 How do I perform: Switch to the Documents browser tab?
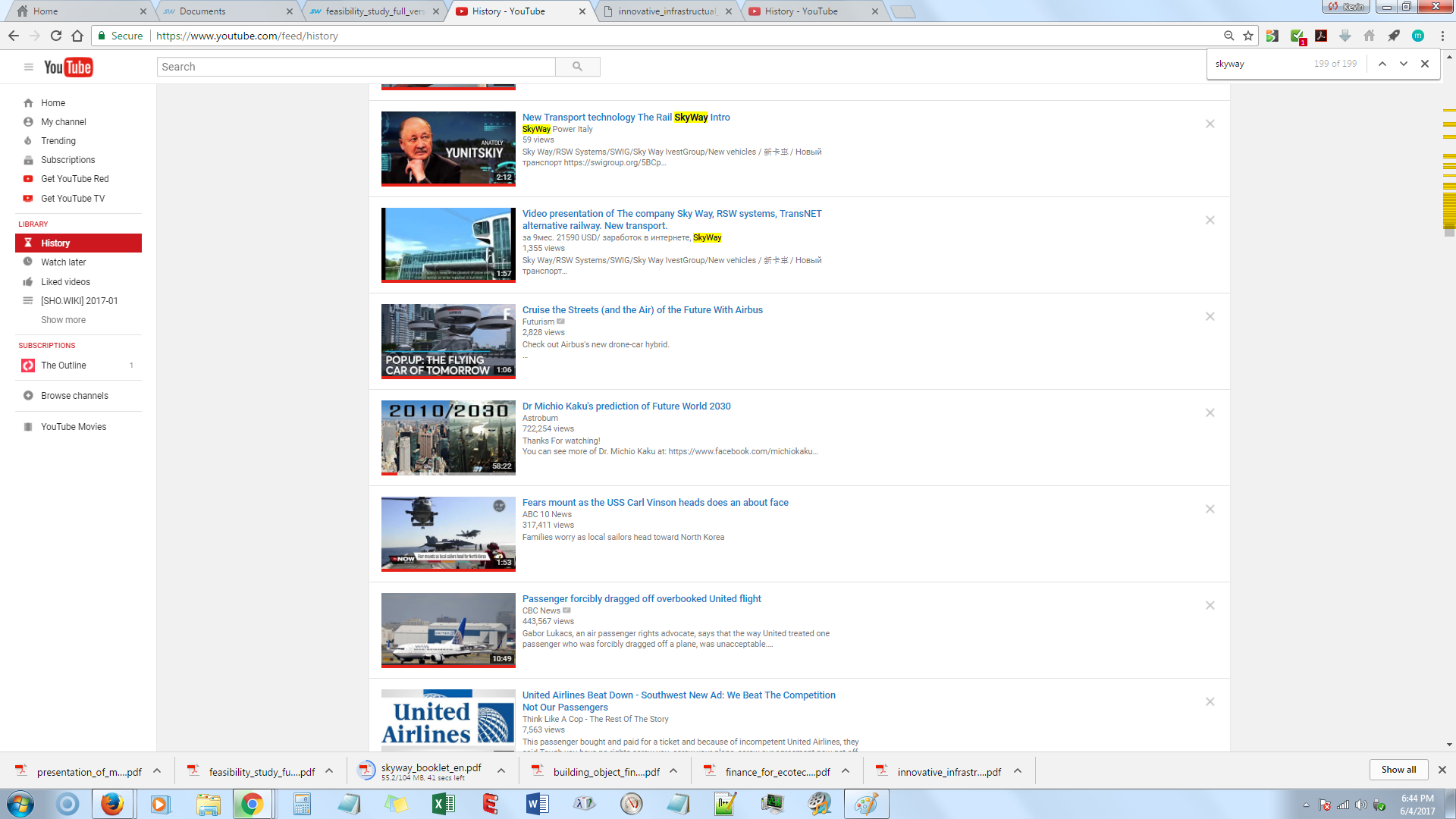pos(227,11)
